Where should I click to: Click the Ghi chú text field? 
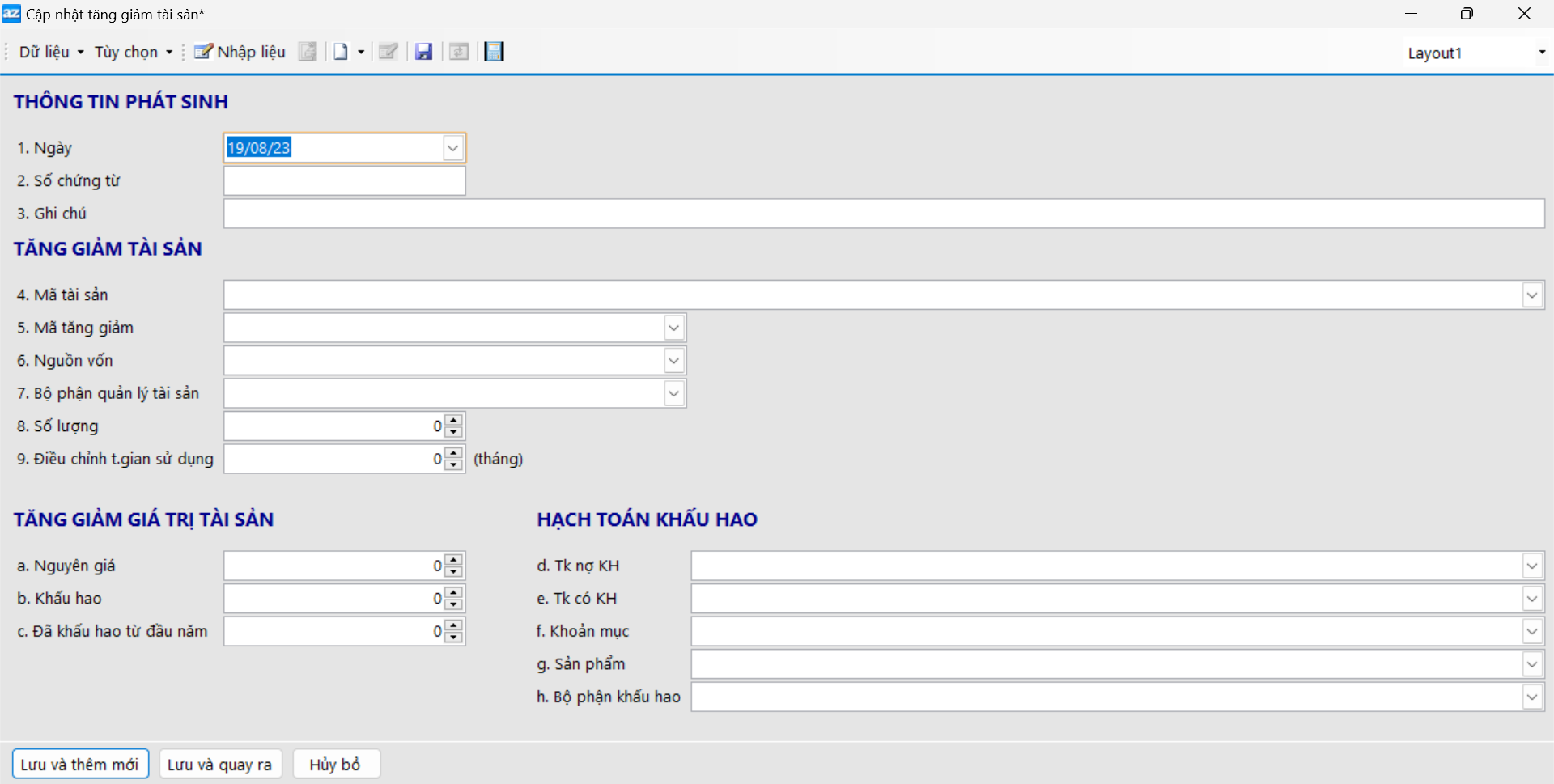point(882,214)
